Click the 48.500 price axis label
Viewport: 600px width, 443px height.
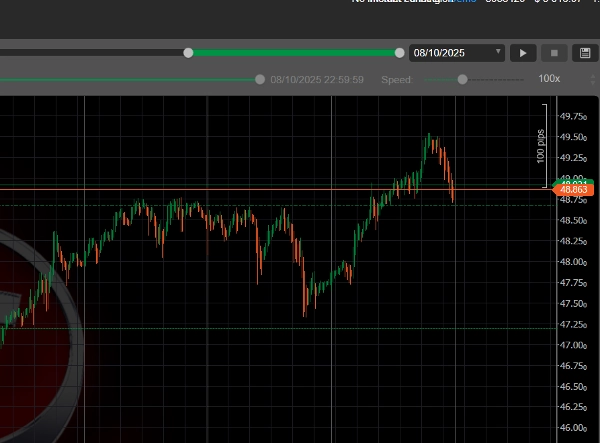pos(573,220)
